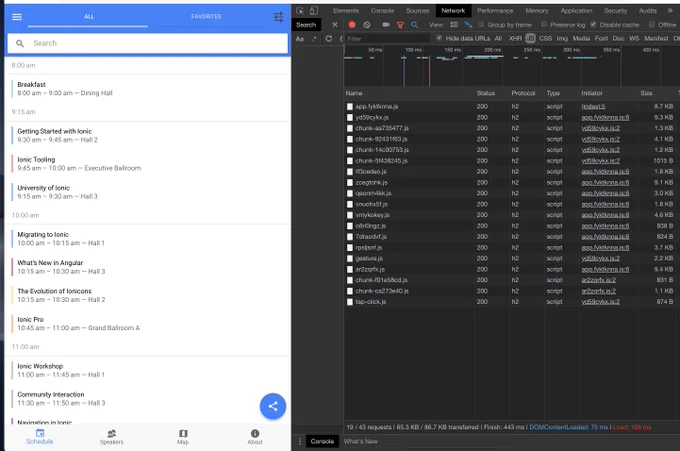Toggle match case (Aa) in the search panel
The image size is (680, 451).
click(300, 39)
